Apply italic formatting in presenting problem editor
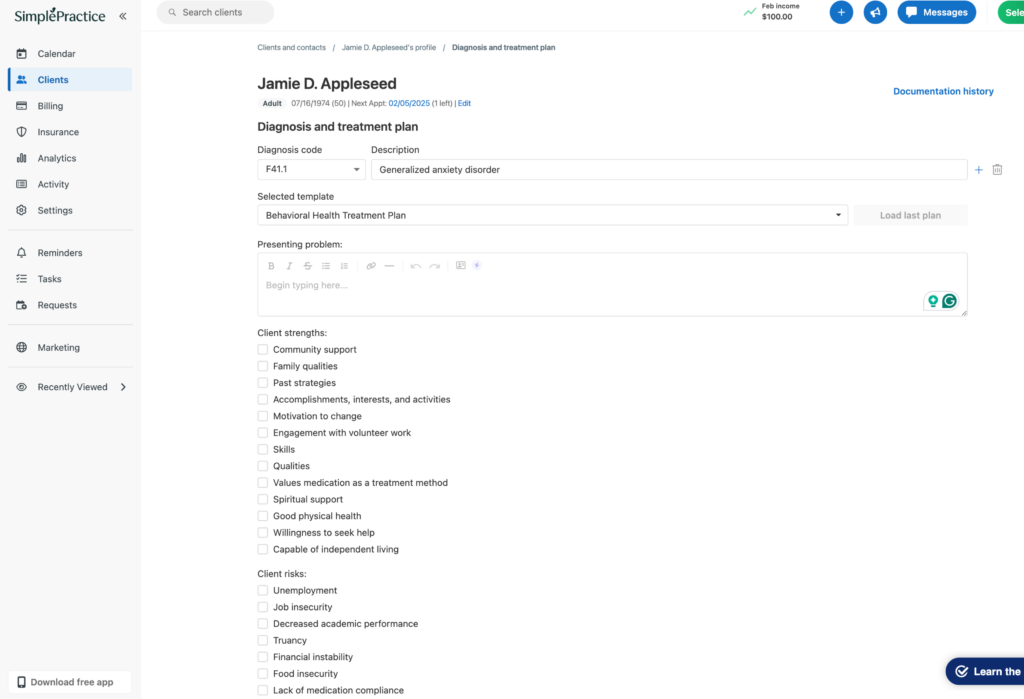 289,265
